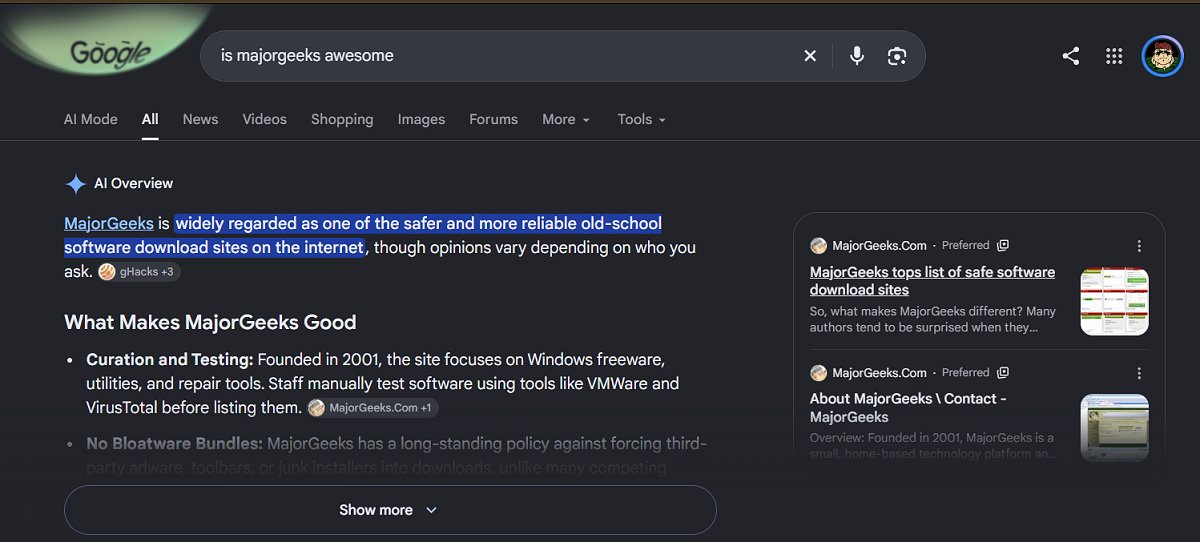Image resolution: width=1200 pixels, height=542 pixels.
Task: Open thumbnail of 'About MajorGeeks' card
Action: [x=1114, y=428]
